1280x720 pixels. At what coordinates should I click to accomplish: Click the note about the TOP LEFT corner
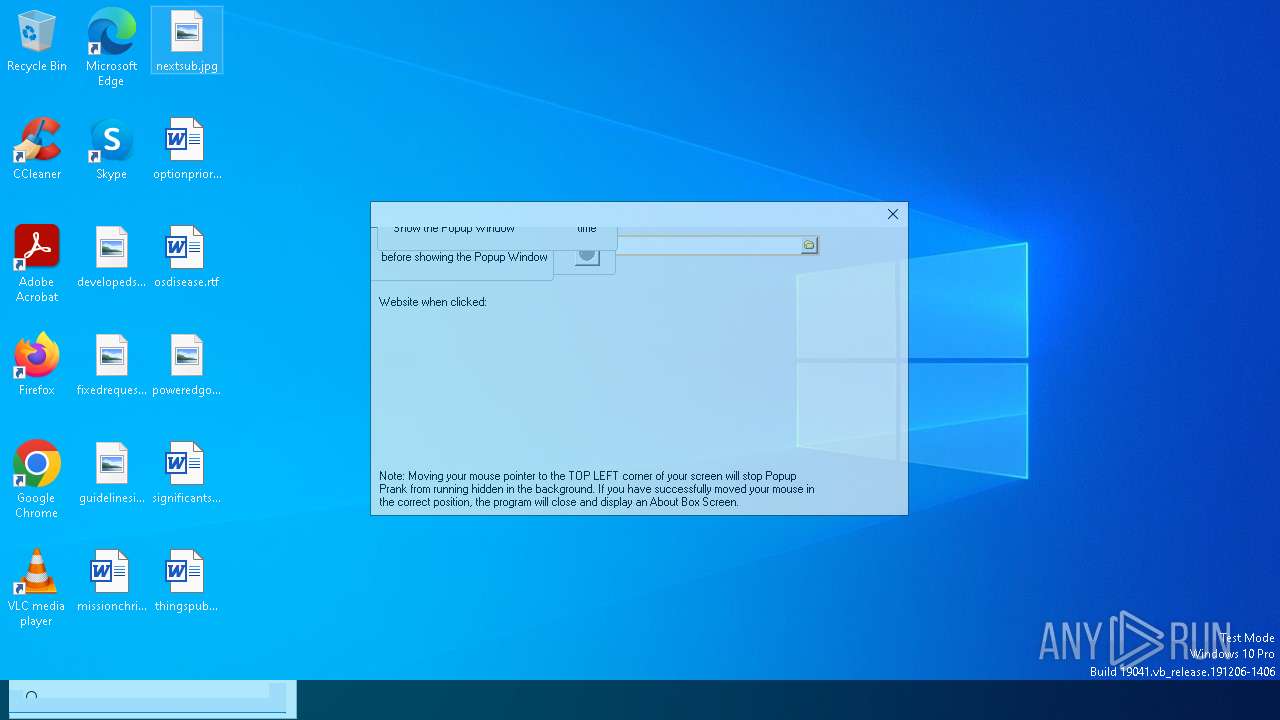(597, 489)
